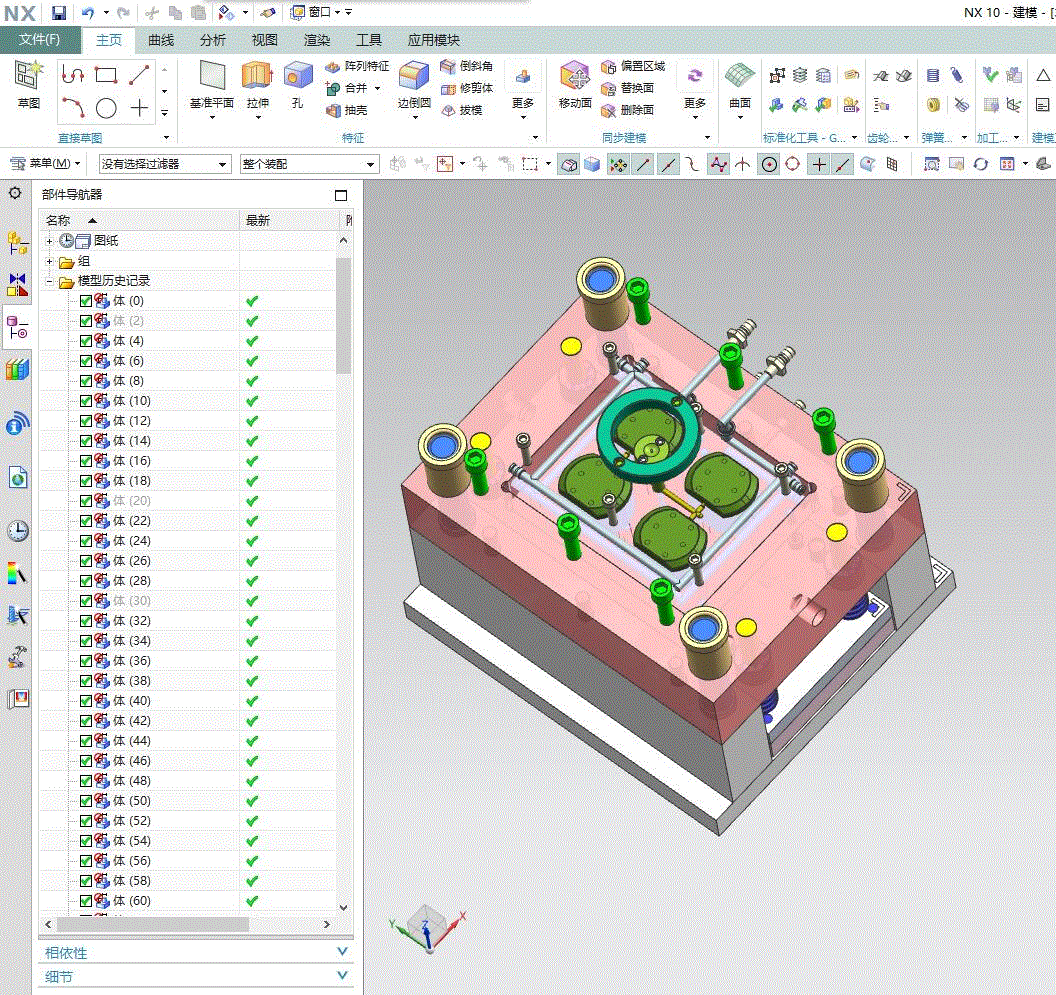
Task: Select the Rectangle sketch tool
Action: pyautogui.click(x=106, y=75)
